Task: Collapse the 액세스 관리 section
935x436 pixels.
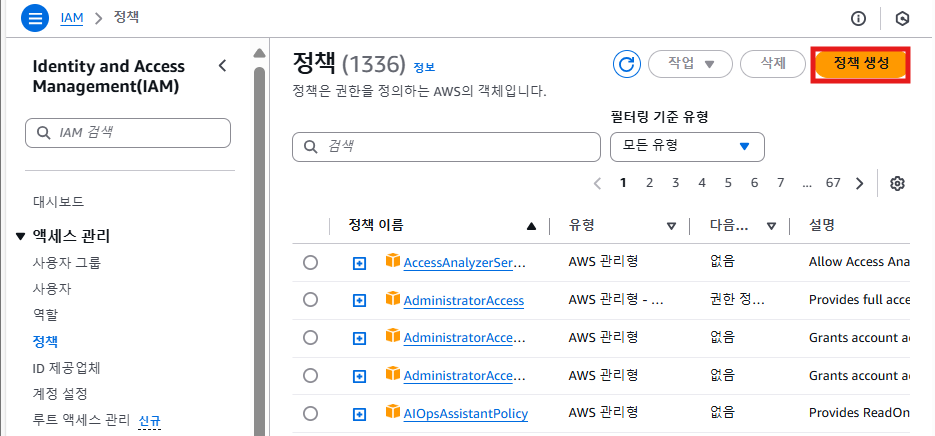Action: pos(21,237)
